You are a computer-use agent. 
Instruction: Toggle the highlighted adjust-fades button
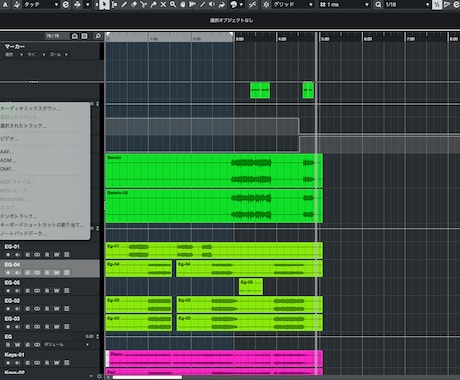pyautogui.click(x=437, y=5)
